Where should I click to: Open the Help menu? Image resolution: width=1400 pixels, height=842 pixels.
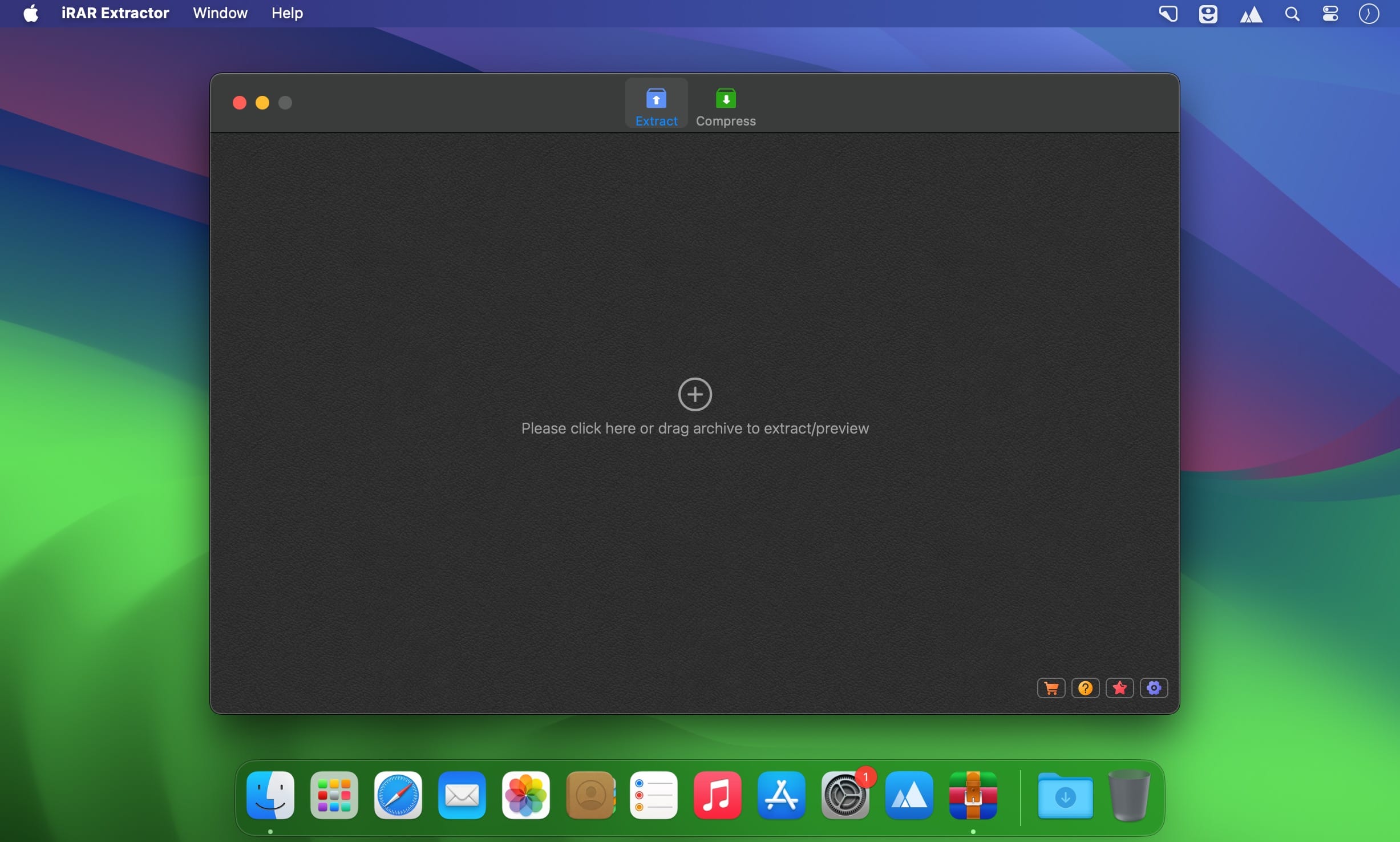coord(287,13)
